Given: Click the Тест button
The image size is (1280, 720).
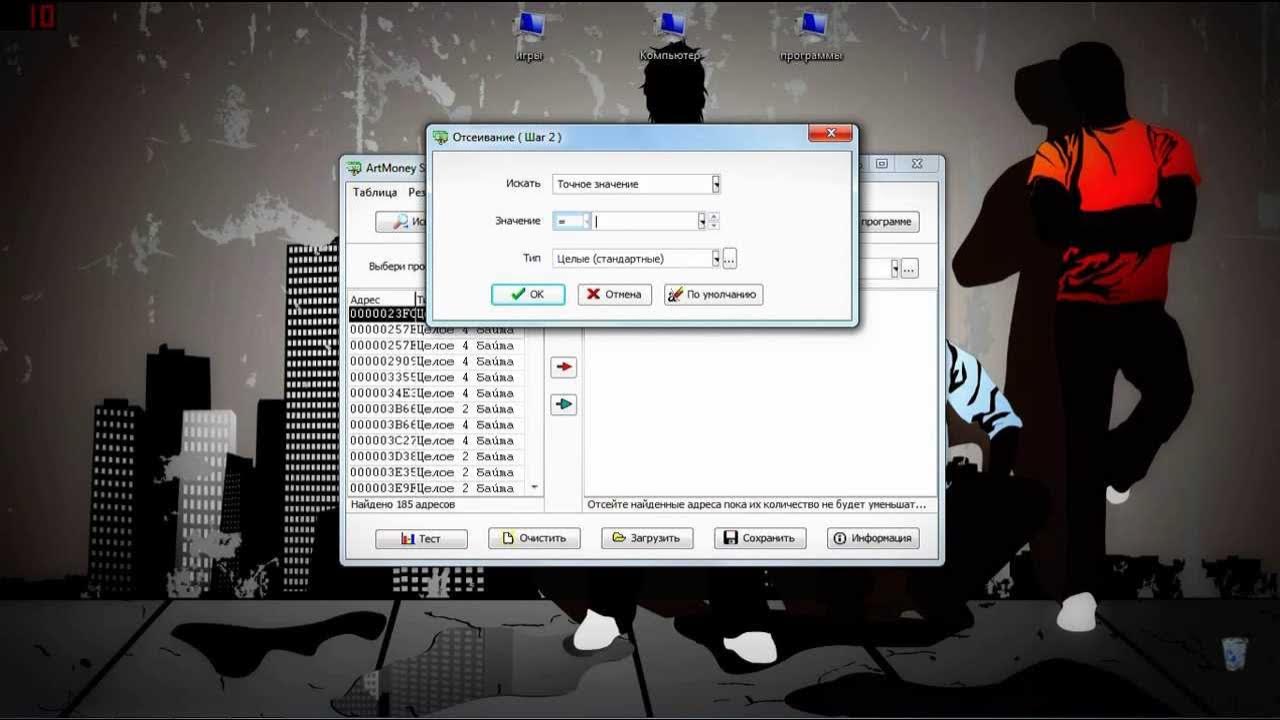Looking at the screenshot, I should tap(421, 538).
